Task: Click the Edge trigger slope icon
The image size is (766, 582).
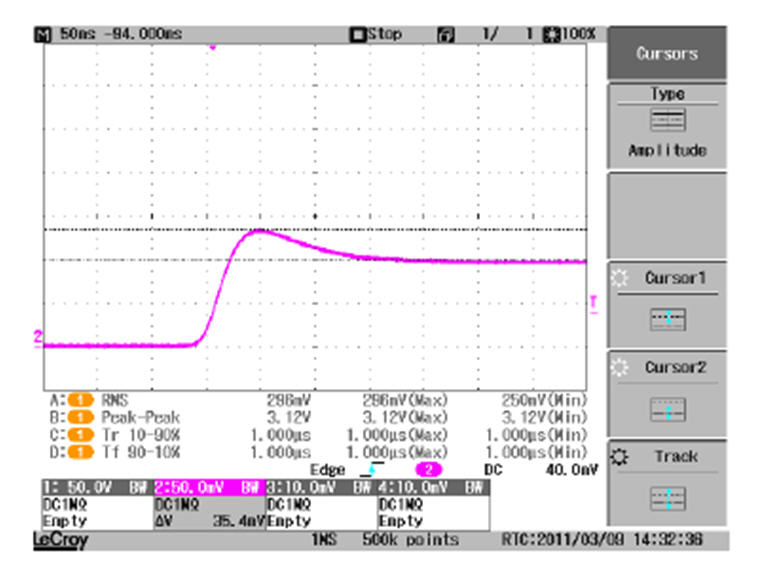Action: click(x=372, y=470)
